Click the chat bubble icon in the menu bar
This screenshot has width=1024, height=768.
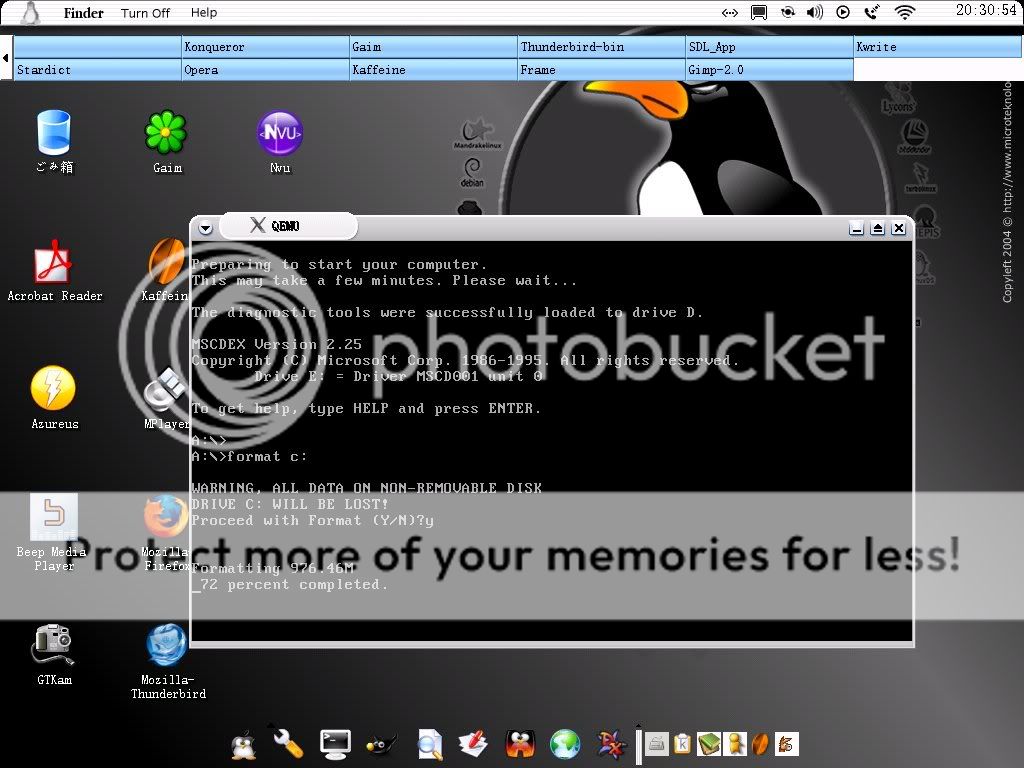point(758,12)
